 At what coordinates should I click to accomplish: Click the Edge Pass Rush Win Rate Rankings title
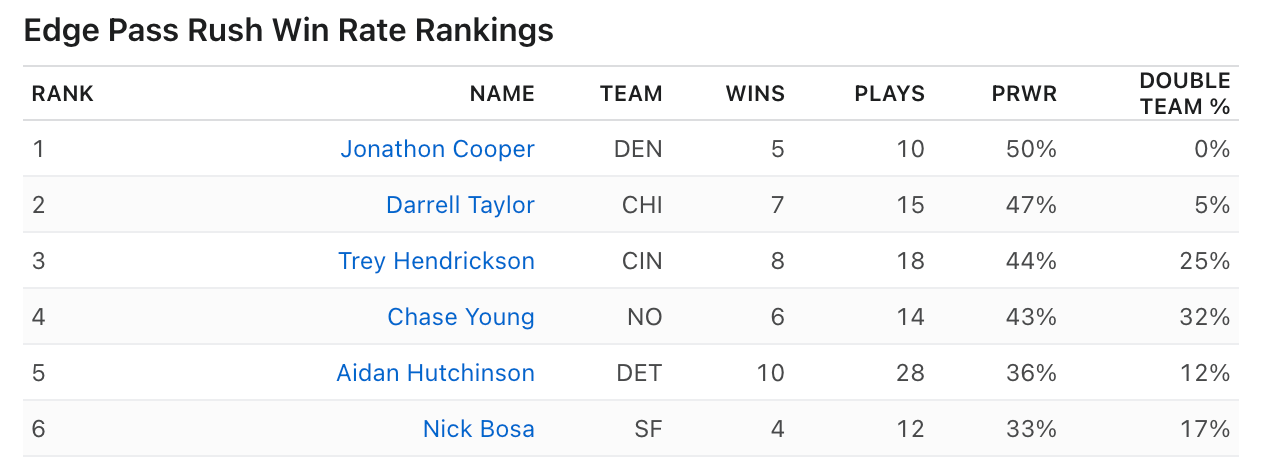click(x=288, y=31)
